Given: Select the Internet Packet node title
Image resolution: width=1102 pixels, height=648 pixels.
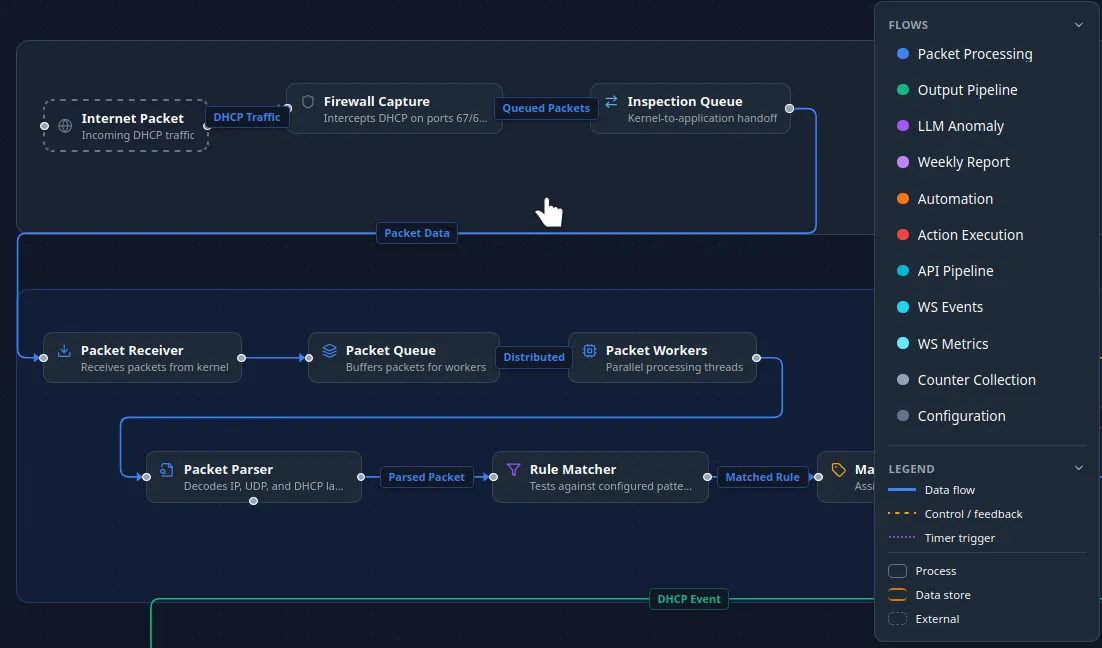Looking at the screenshot, I should (x=132, y=118).
